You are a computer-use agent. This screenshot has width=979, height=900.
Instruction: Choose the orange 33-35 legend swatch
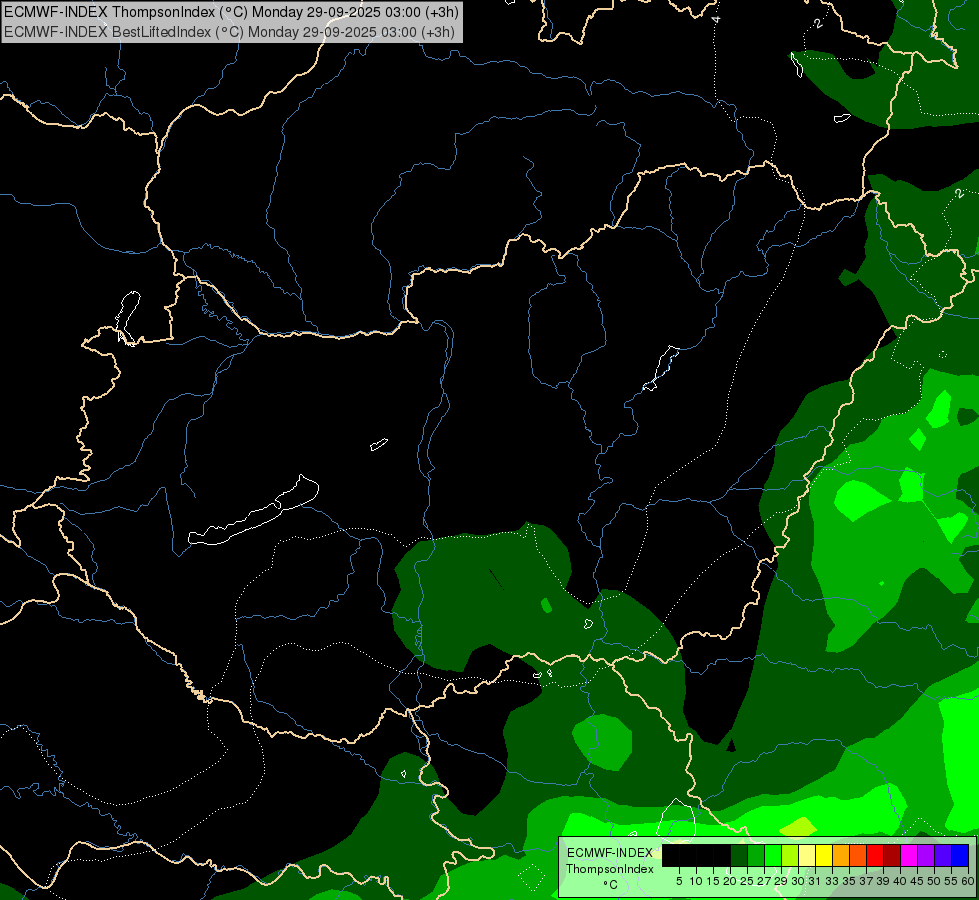(x=840, y=855)
